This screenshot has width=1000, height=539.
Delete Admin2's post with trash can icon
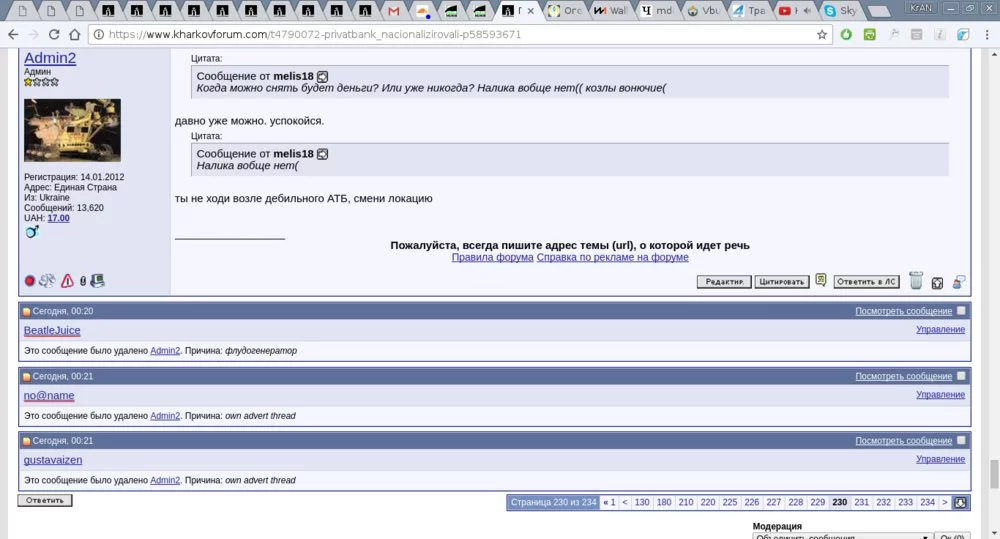click(x=916, y=280)
